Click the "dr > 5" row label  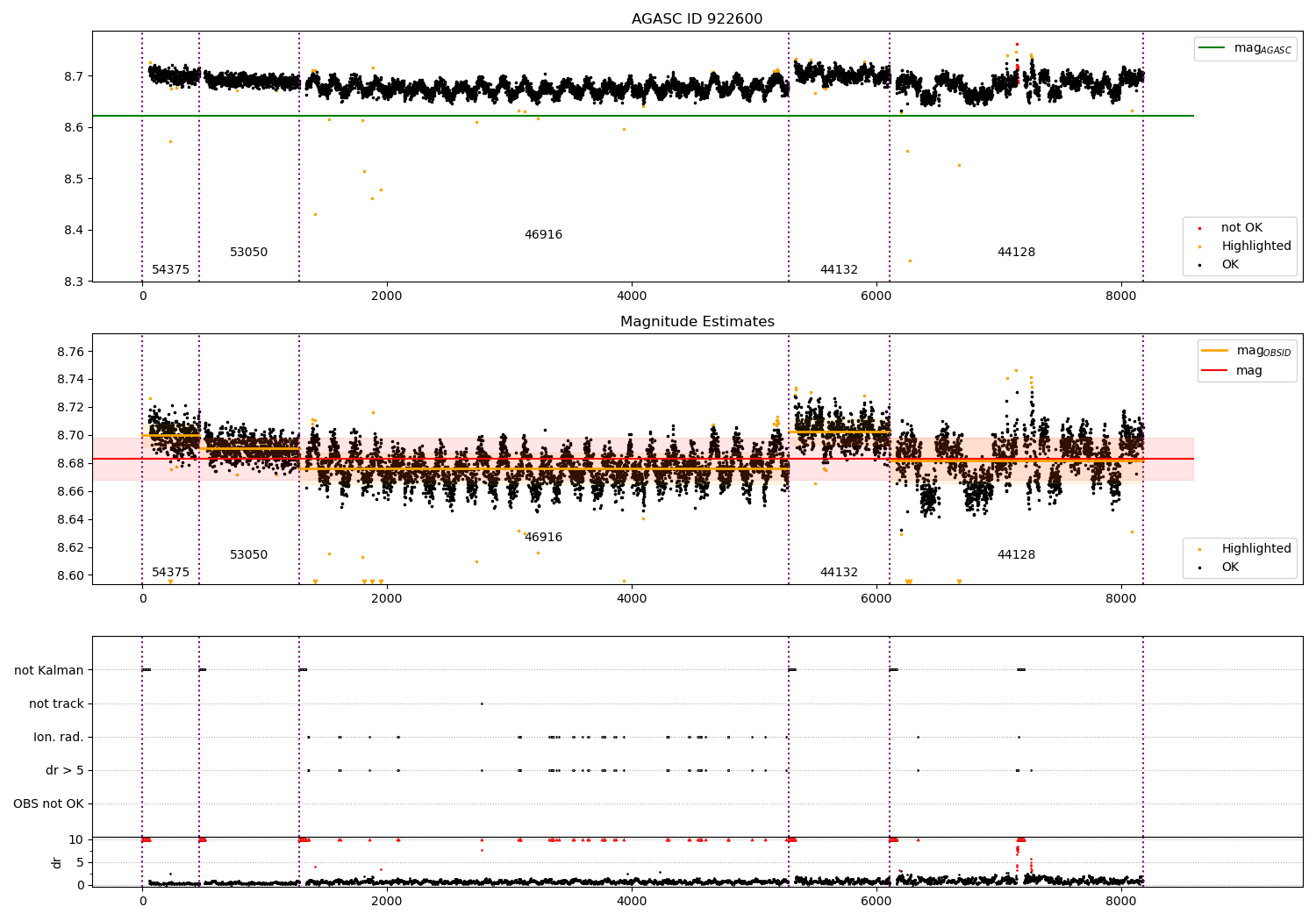pos(65,770)
